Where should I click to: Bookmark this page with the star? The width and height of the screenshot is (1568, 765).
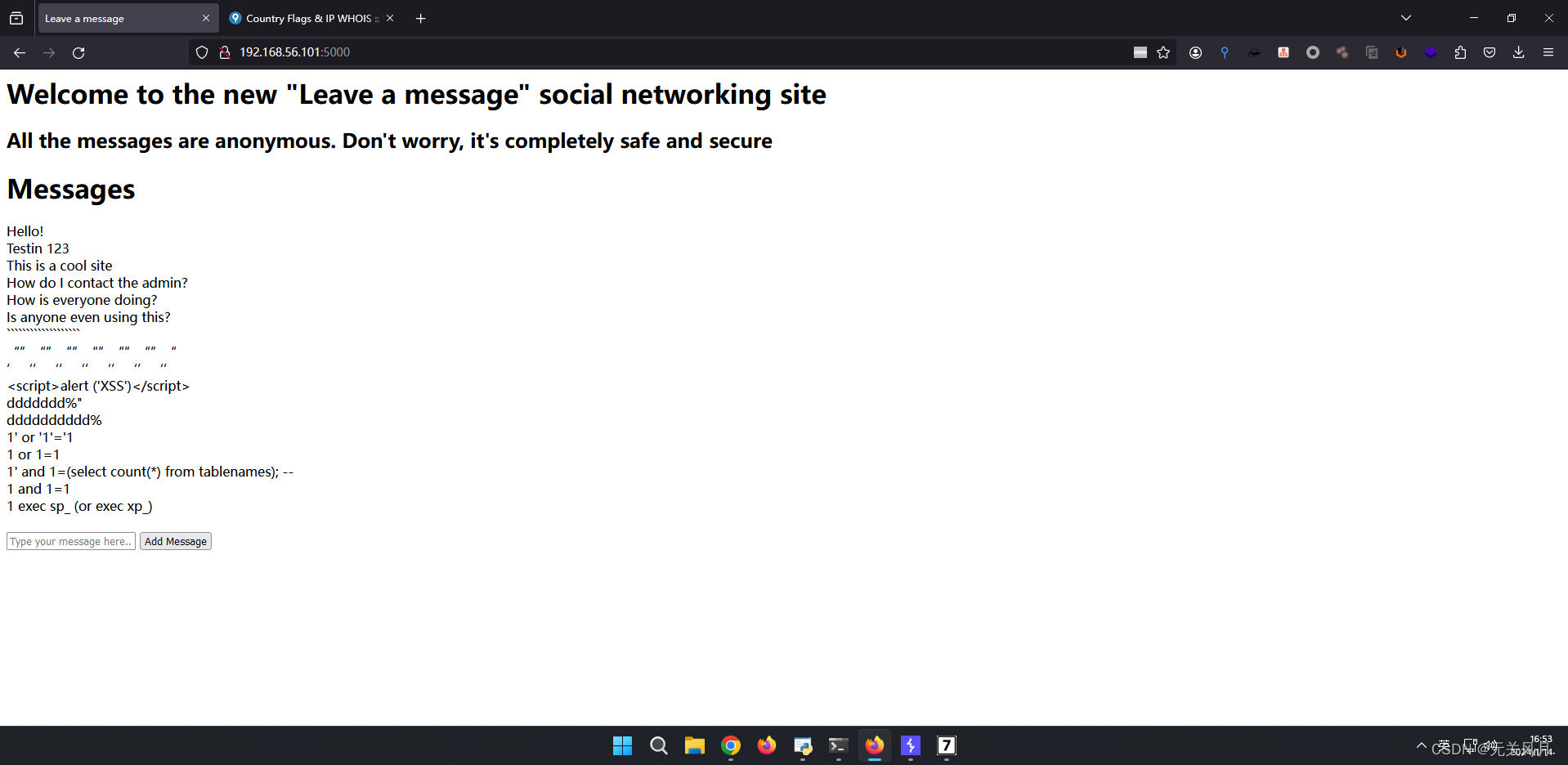tap(1163, 52)
